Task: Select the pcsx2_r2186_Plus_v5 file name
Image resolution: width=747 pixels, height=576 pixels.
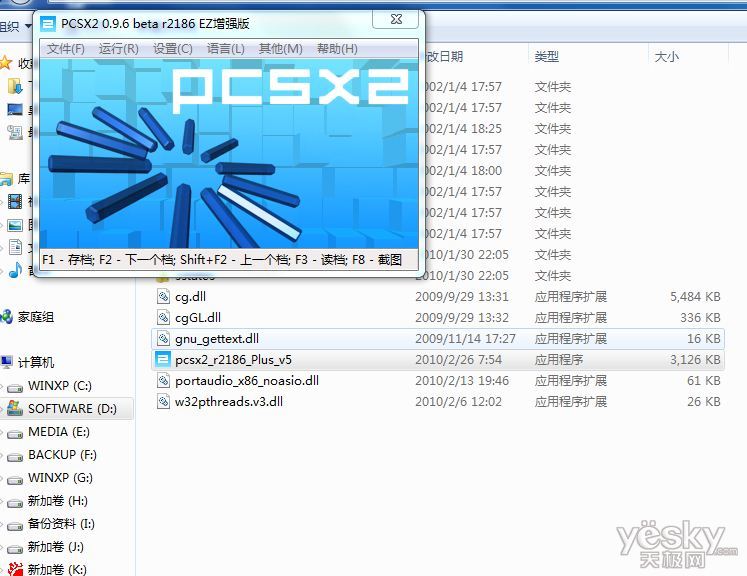Action: pos(233,360)
